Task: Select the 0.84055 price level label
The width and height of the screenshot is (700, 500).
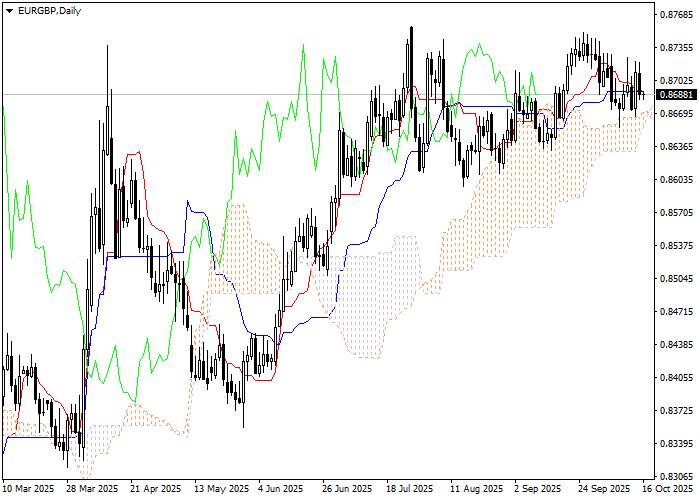Action: [676, 378]
